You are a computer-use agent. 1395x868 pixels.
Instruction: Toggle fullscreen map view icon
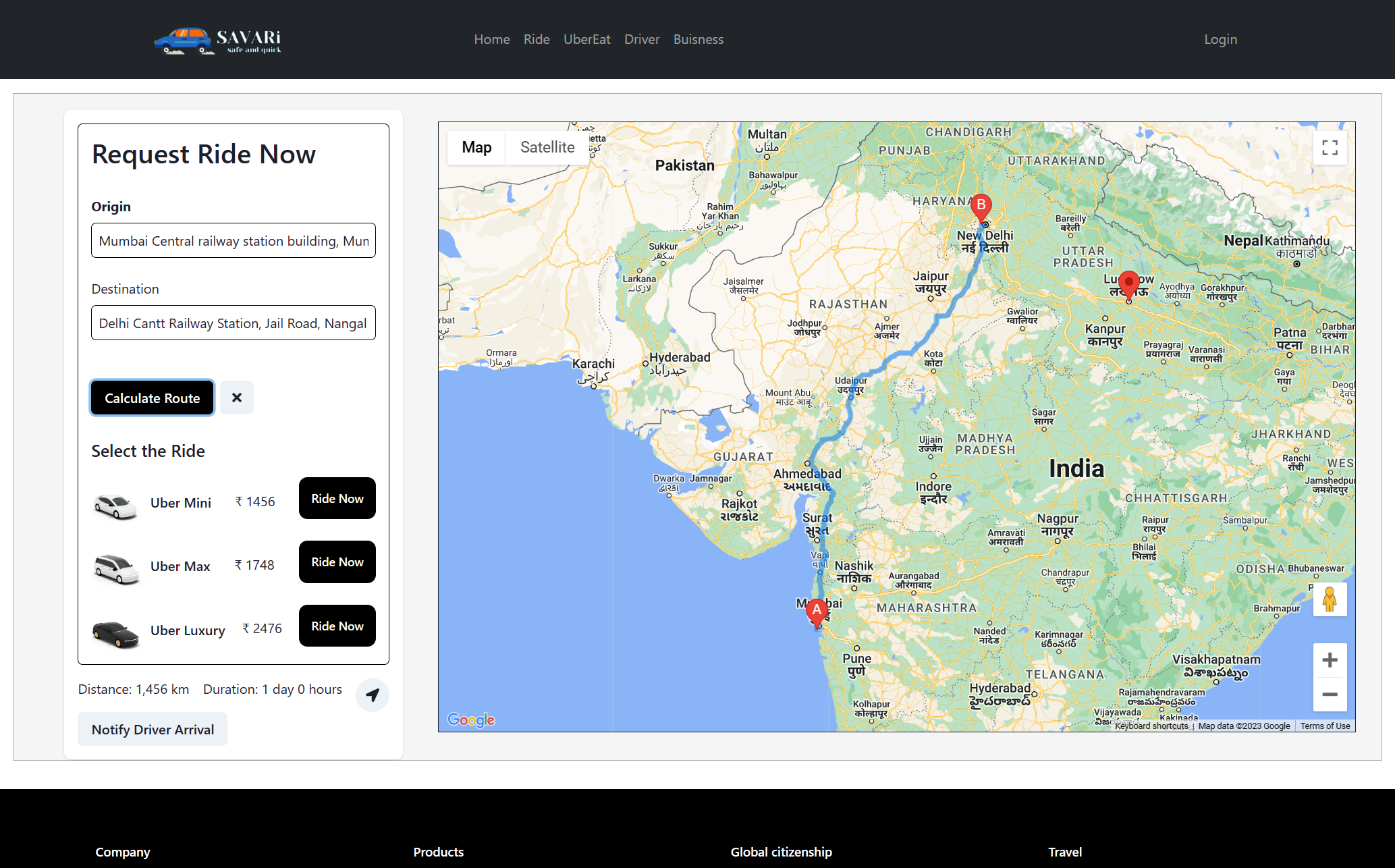(1330, 148)
